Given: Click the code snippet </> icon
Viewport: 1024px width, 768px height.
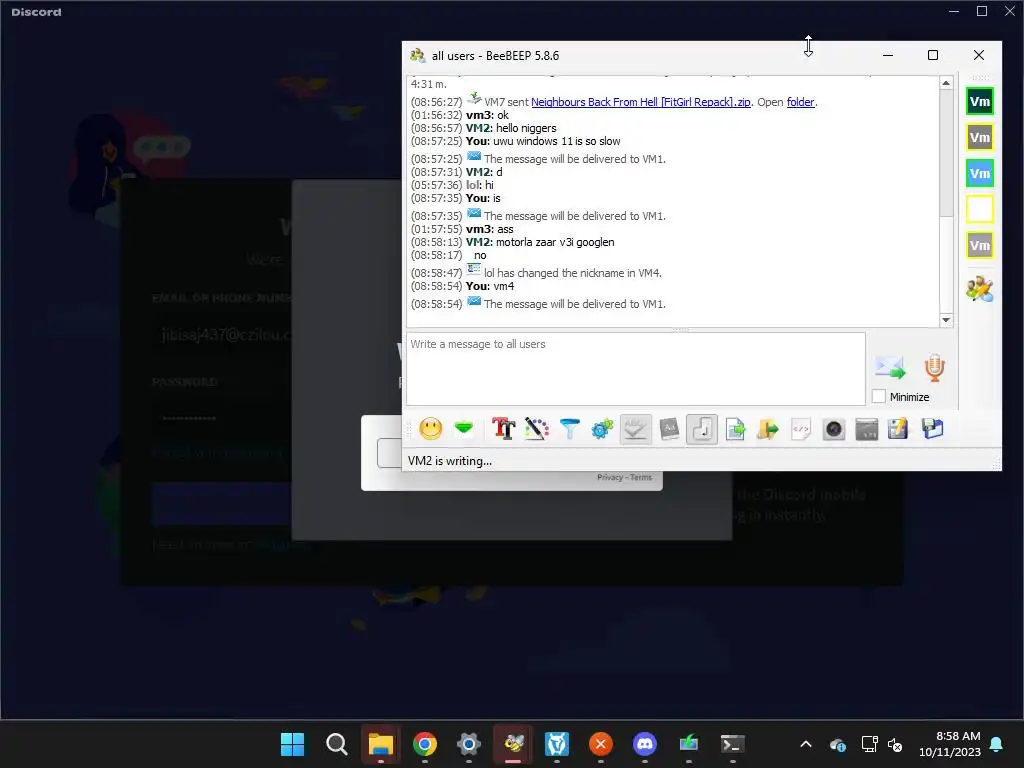Looking at the screenshot, I should [x=801, y=429].
